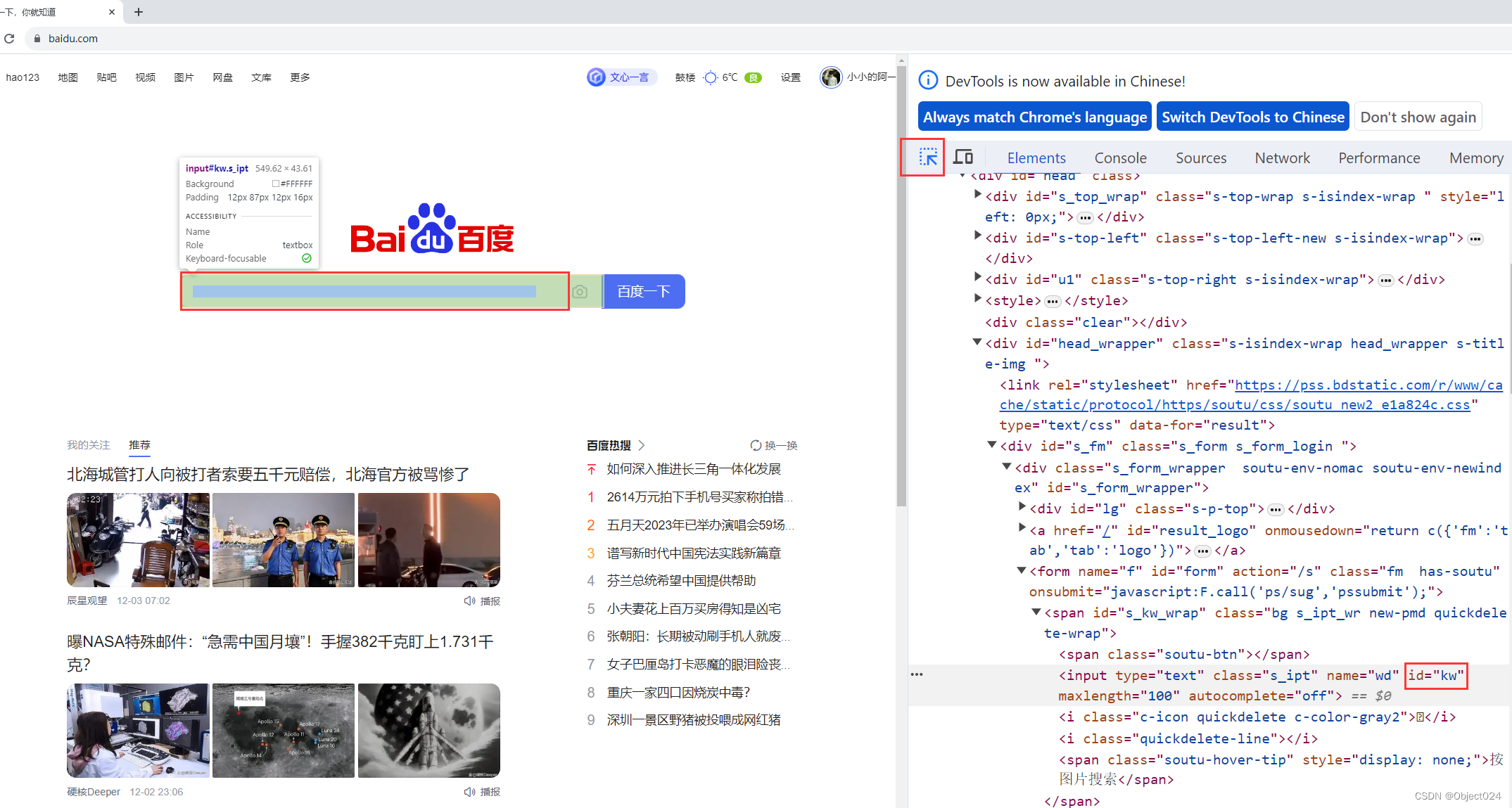Switch to the Console tab
The width and height of the screenshot is (1512, 808).
point(1120,158)
